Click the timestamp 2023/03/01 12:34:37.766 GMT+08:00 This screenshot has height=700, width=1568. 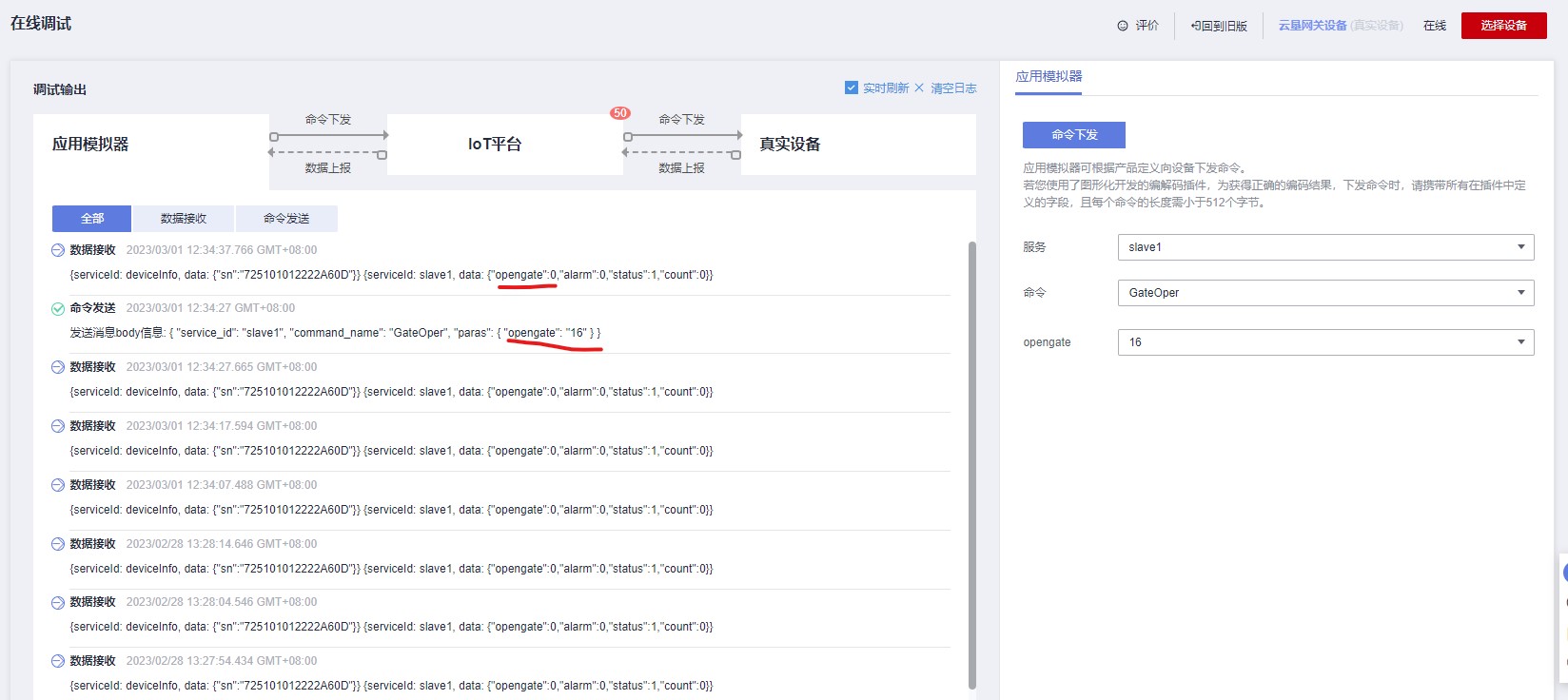click(x=222, y=250)
